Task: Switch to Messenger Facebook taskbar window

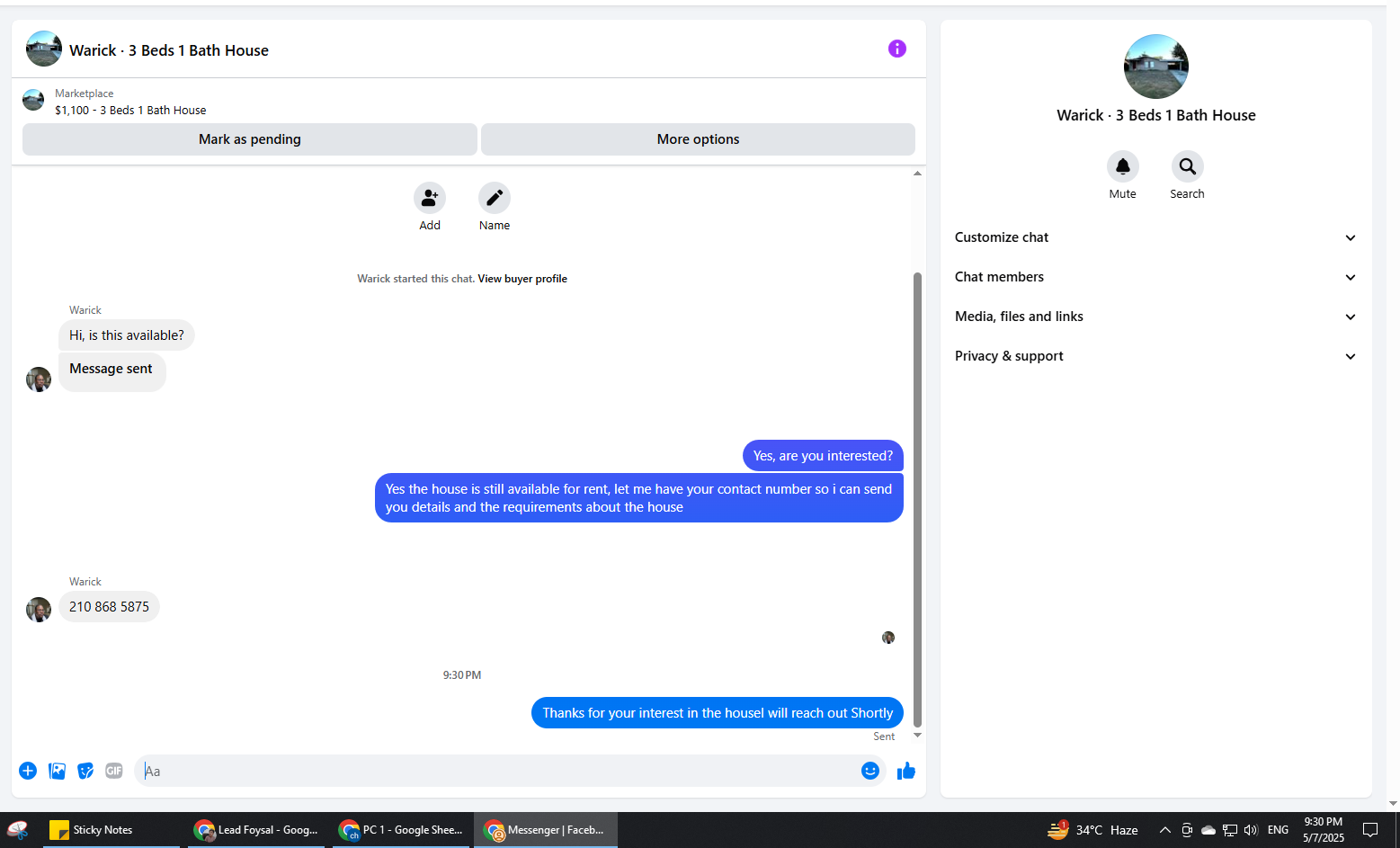Action: tap(546, 830)
